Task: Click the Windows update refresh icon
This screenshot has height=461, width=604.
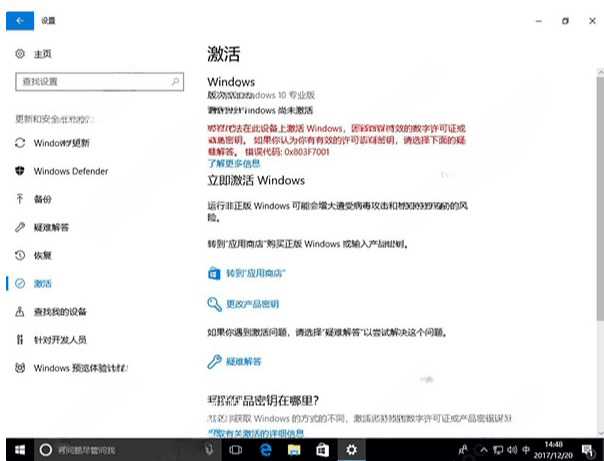Action: pos(20,143)
